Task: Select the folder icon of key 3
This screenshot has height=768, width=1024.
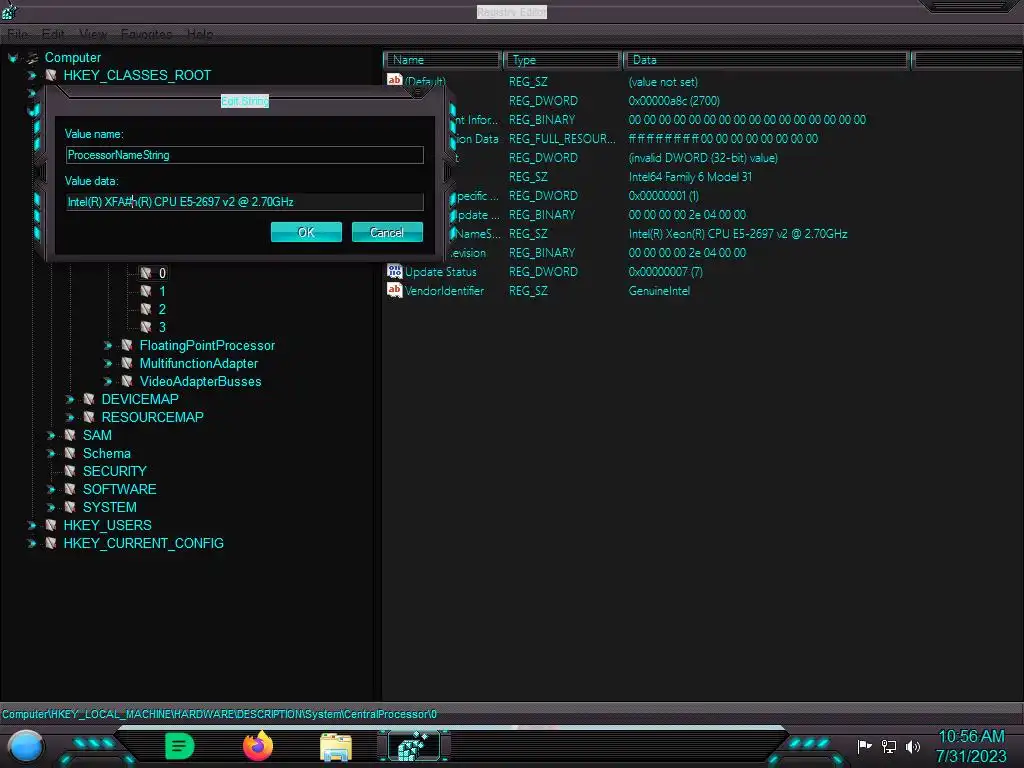Action: click(x=146, y=327)
